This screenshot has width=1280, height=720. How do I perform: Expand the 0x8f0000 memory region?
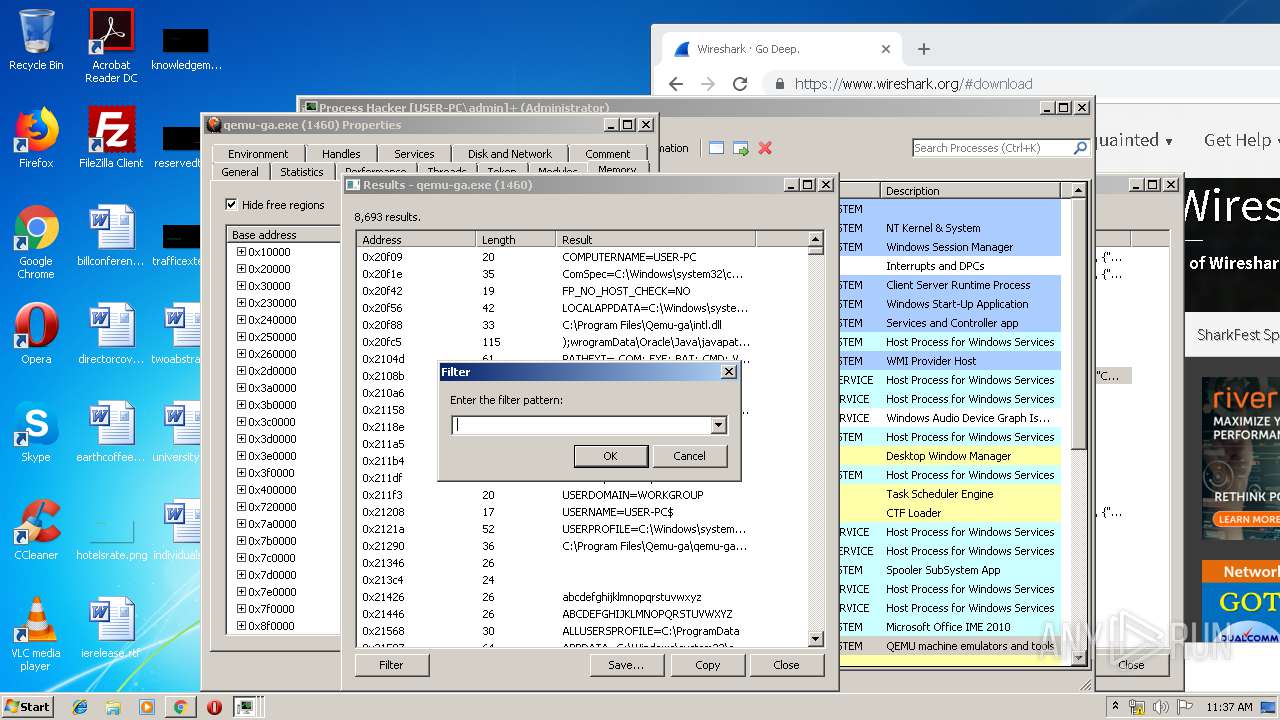click(x=241, y=626)
